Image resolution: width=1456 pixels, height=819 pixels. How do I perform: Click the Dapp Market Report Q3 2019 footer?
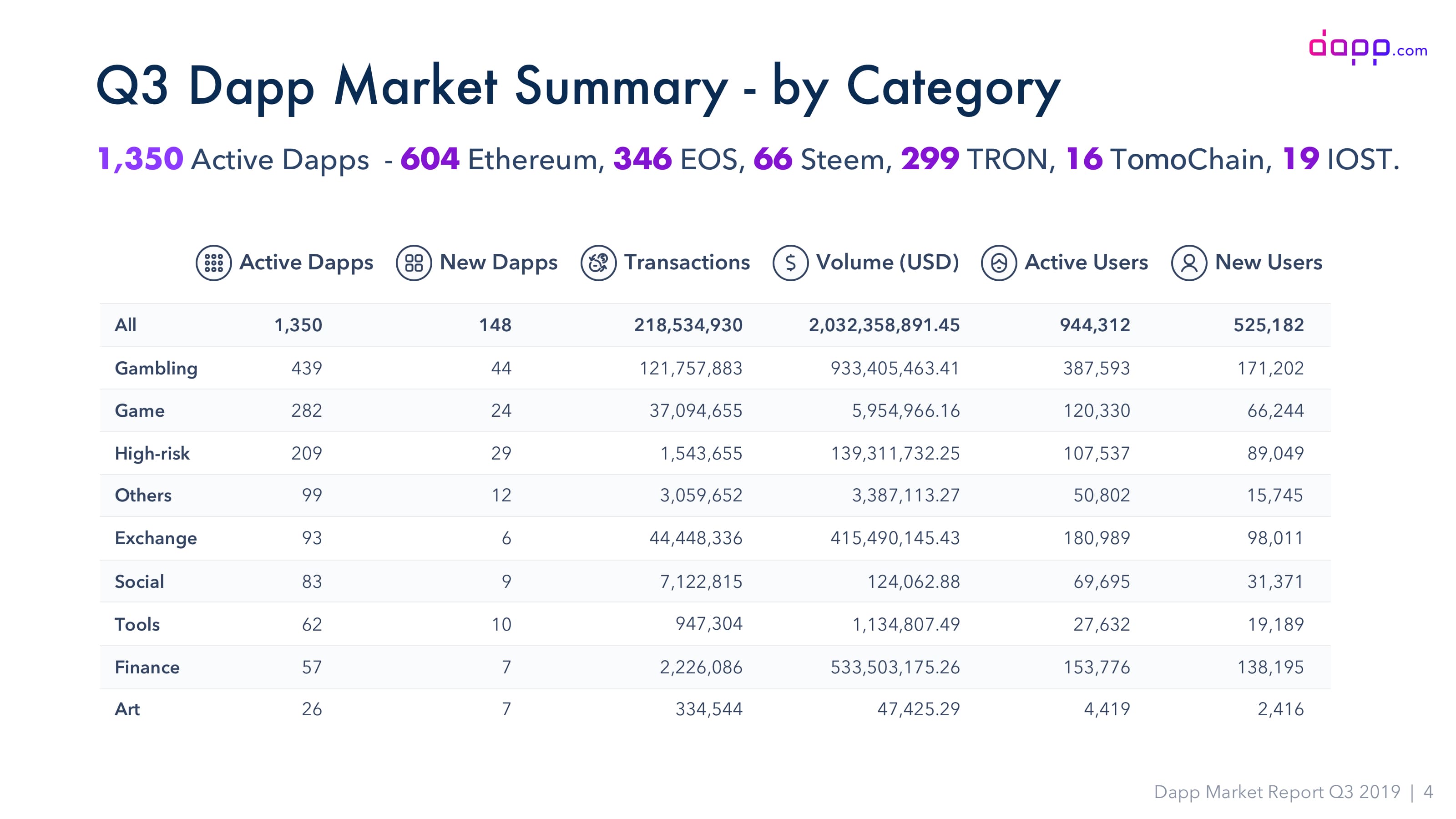click(x=1277, y=792)
